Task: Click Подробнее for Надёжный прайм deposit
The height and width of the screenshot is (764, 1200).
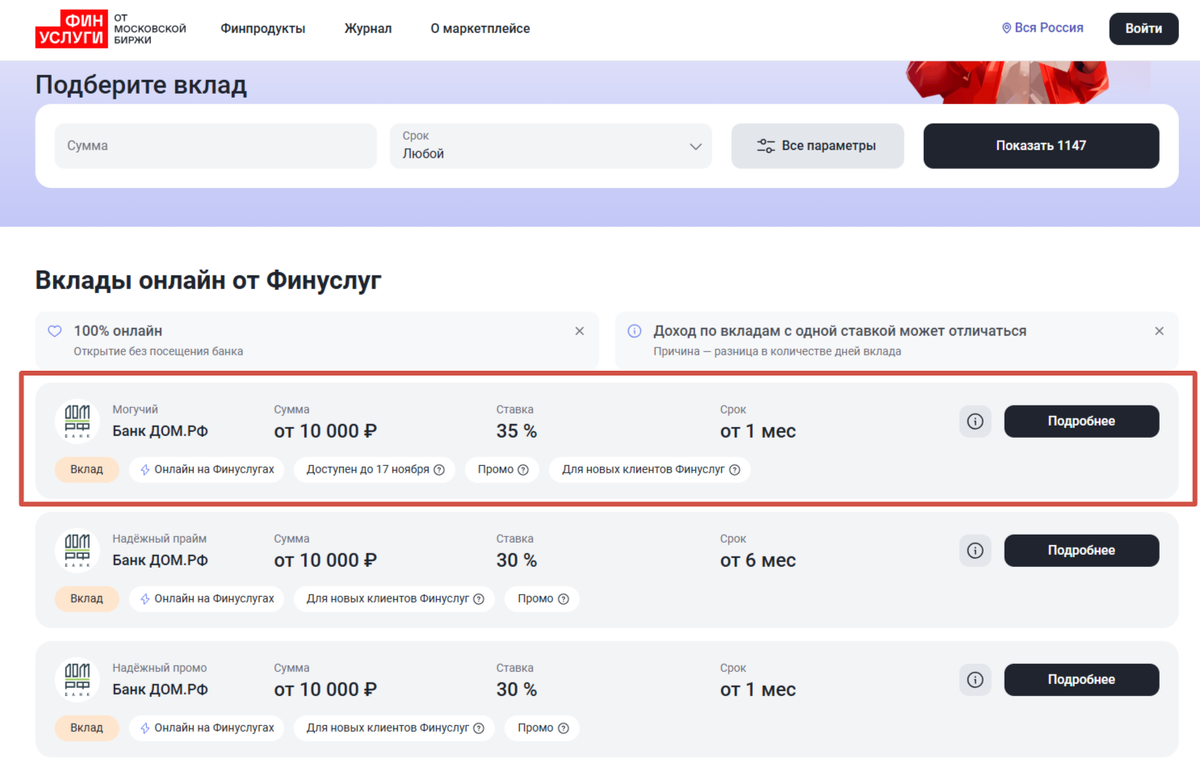Action: (x=1082, y=550)
